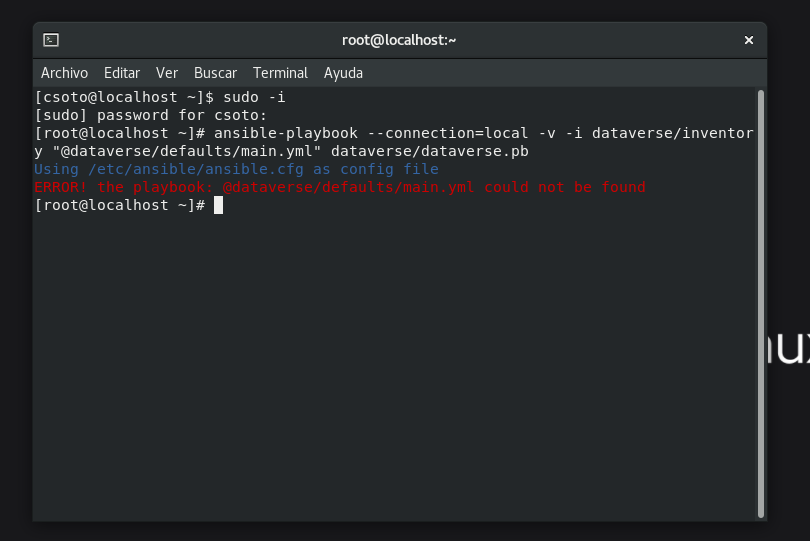Click the red ERROR playbook message line

(x=340, y=187)
